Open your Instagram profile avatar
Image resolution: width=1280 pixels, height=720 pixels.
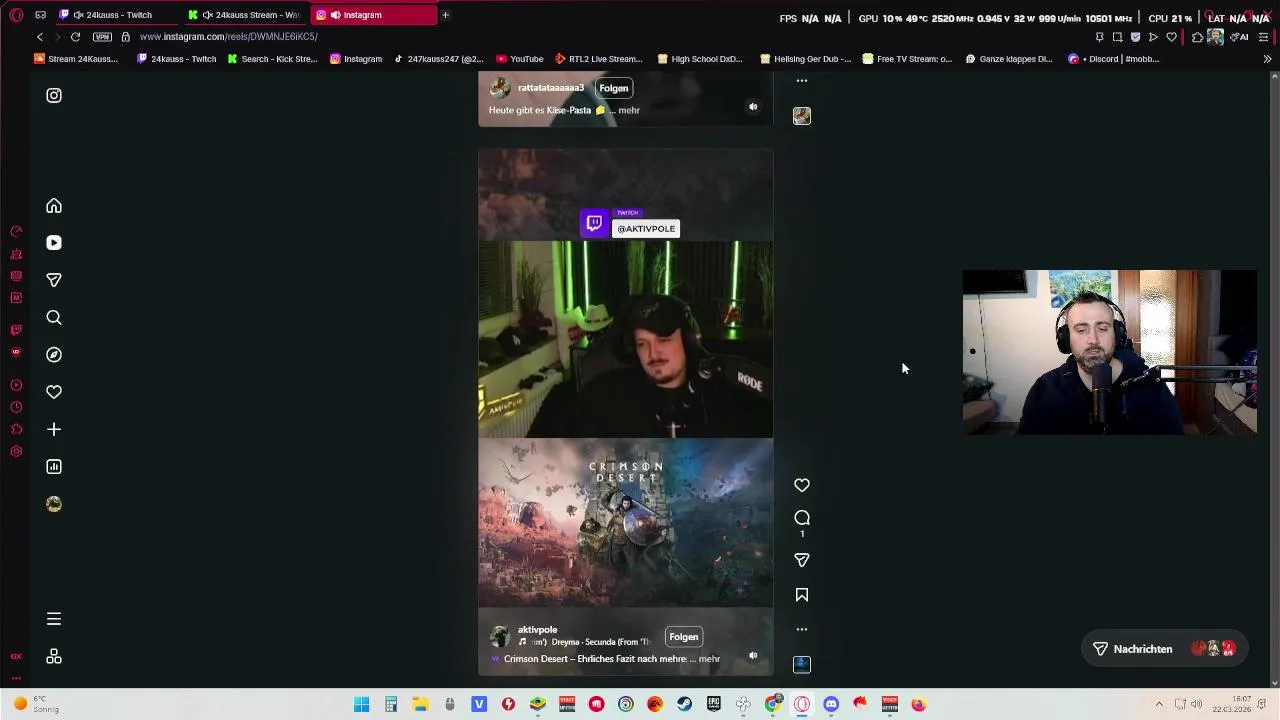(54, 504)
